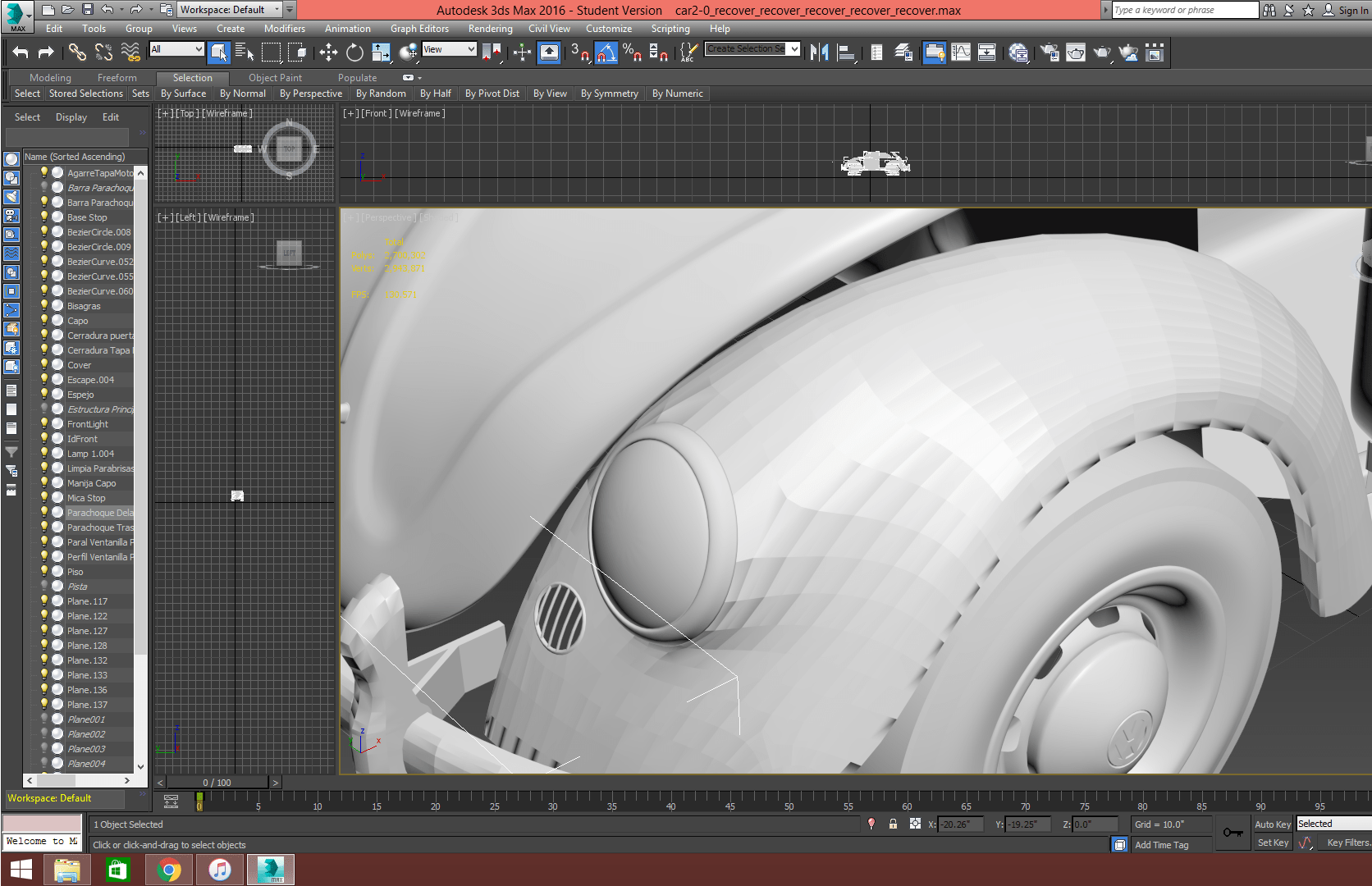The image size is (1372, 886).
Task: Open the Curve Editor
Action: click(x=961, y=53)
